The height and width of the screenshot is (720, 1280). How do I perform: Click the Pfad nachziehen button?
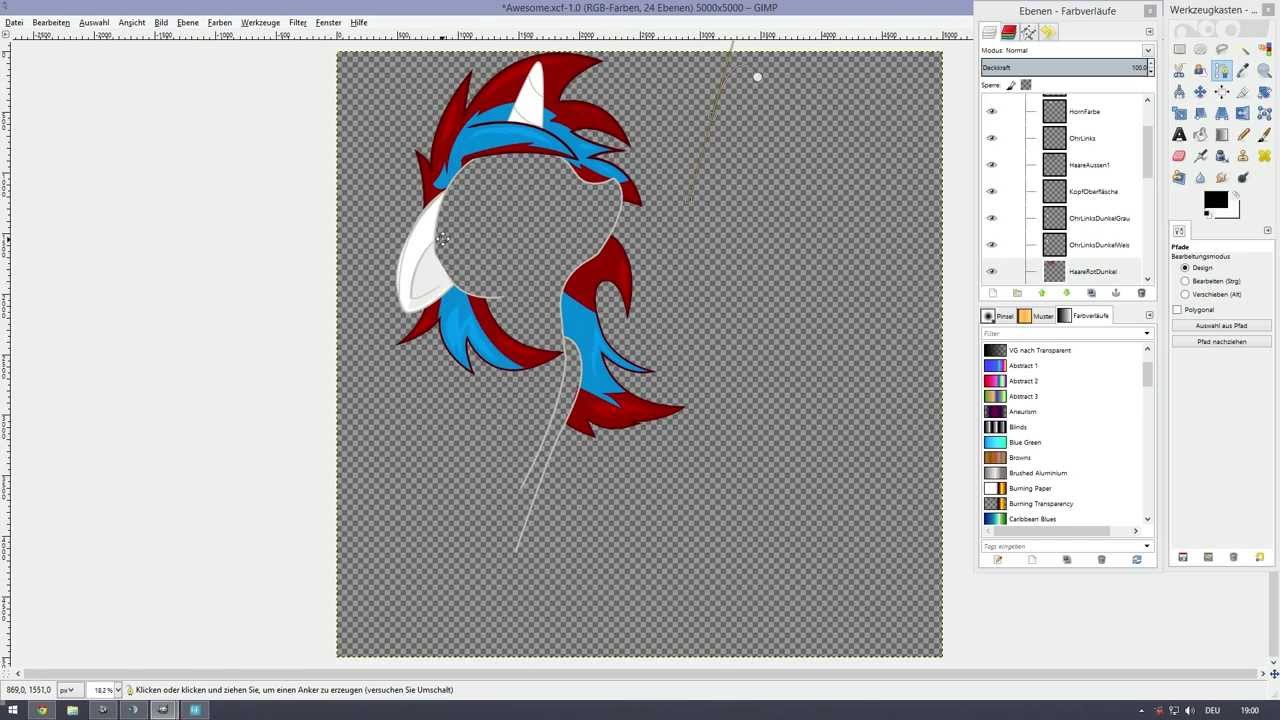[x=1221, y=341]
